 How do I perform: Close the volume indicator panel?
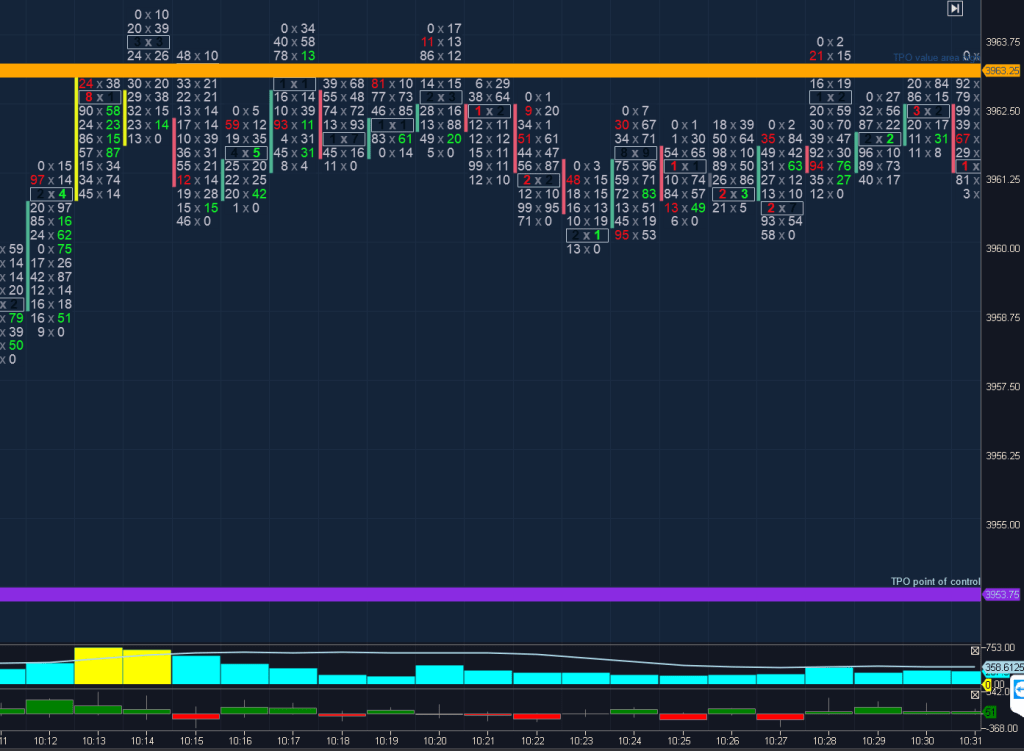(x=974, y=650)
